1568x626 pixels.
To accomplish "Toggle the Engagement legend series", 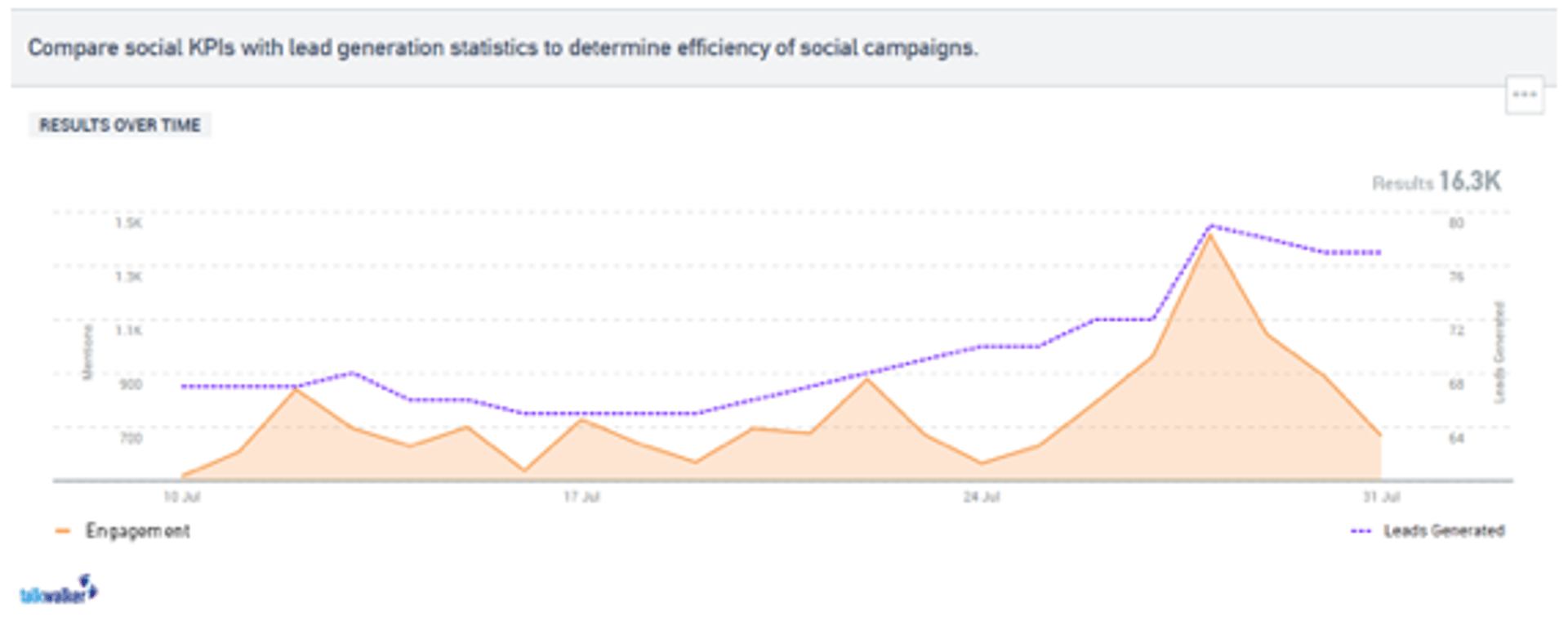I will pyautogui.click(x=137, y=531).
